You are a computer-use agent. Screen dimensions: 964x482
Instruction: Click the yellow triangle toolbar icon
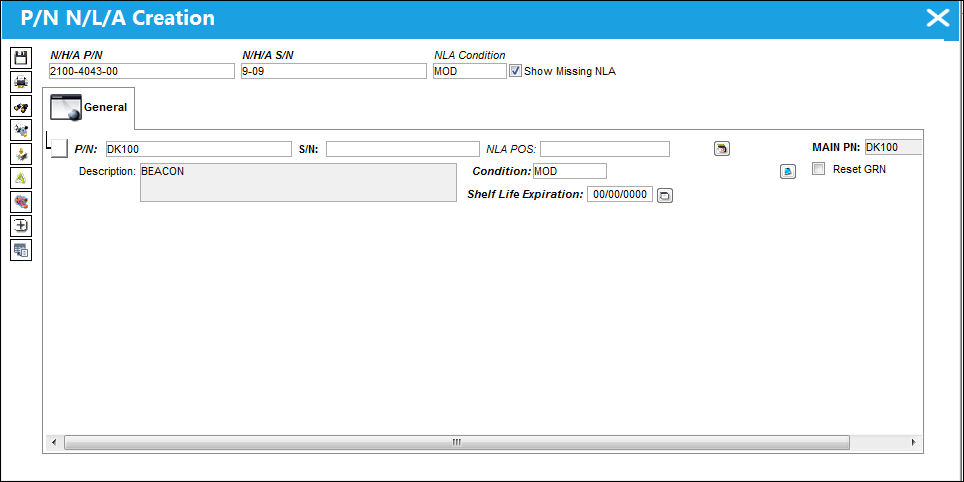click(x=21, y=178)
